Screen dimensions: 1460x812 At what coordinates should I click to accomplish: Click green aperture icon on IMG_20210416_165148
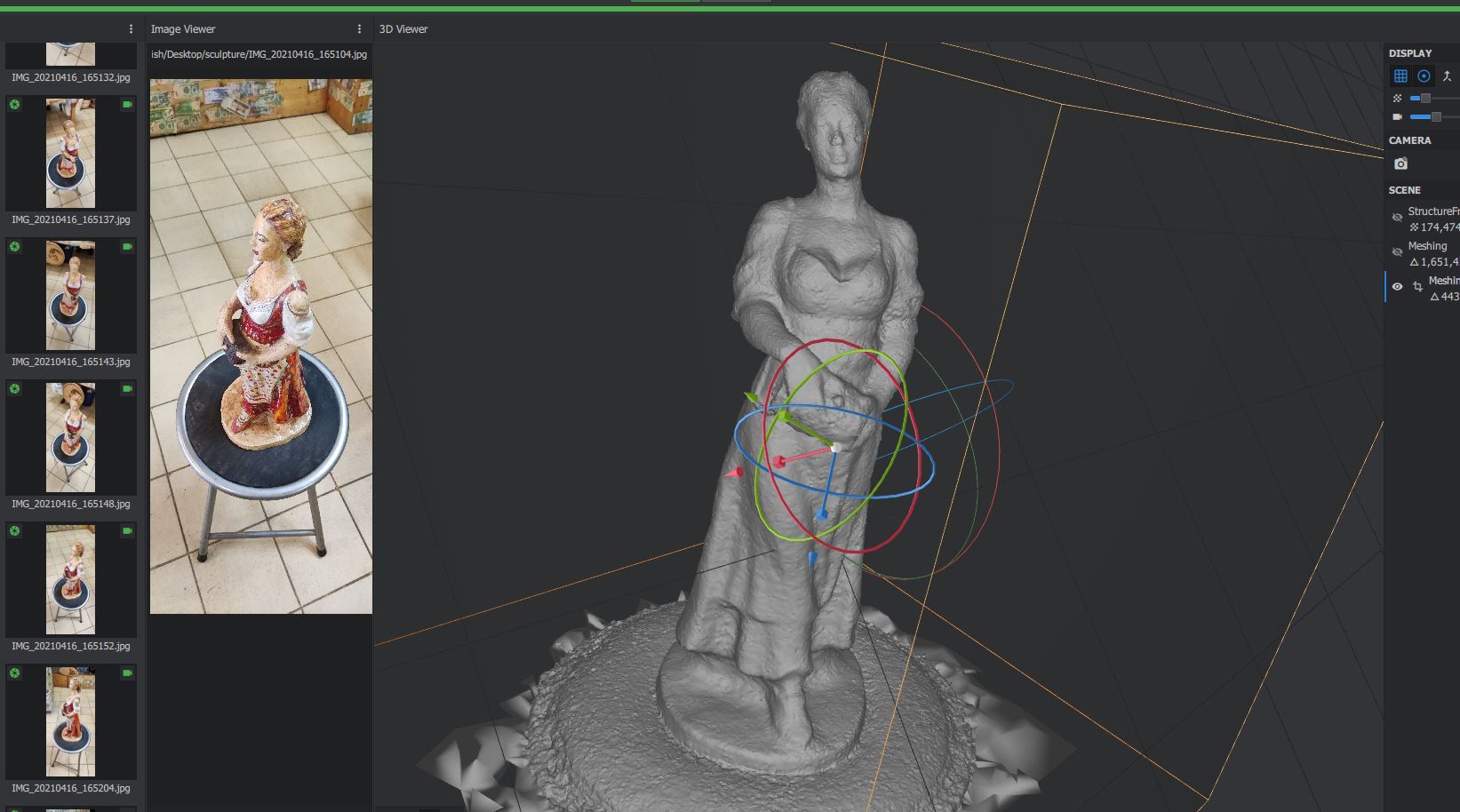tap(15, 389)
